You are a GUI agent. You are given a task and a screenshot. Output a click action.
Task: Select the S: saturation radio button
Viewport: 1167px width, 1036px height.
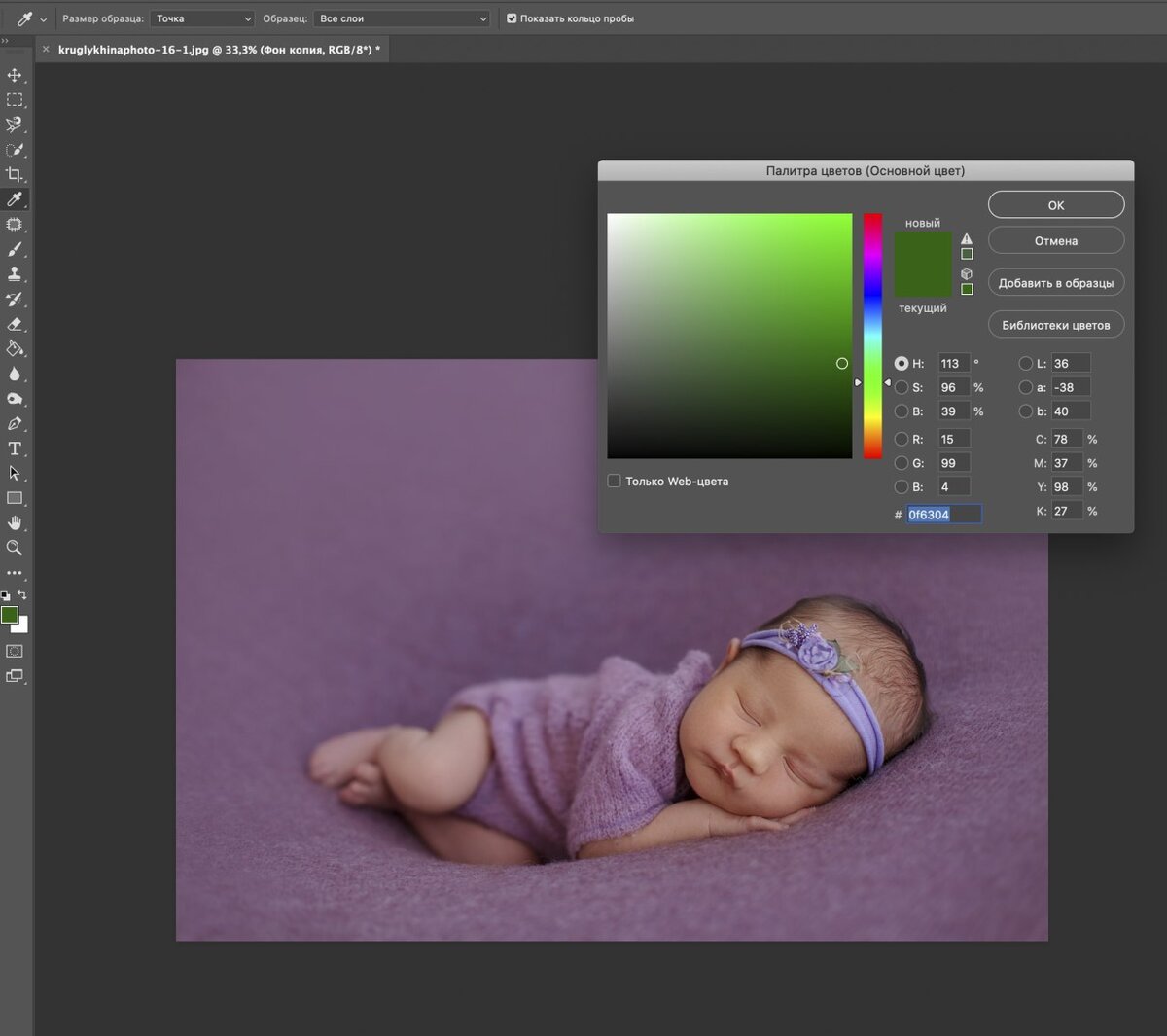(x=902, y=387)
